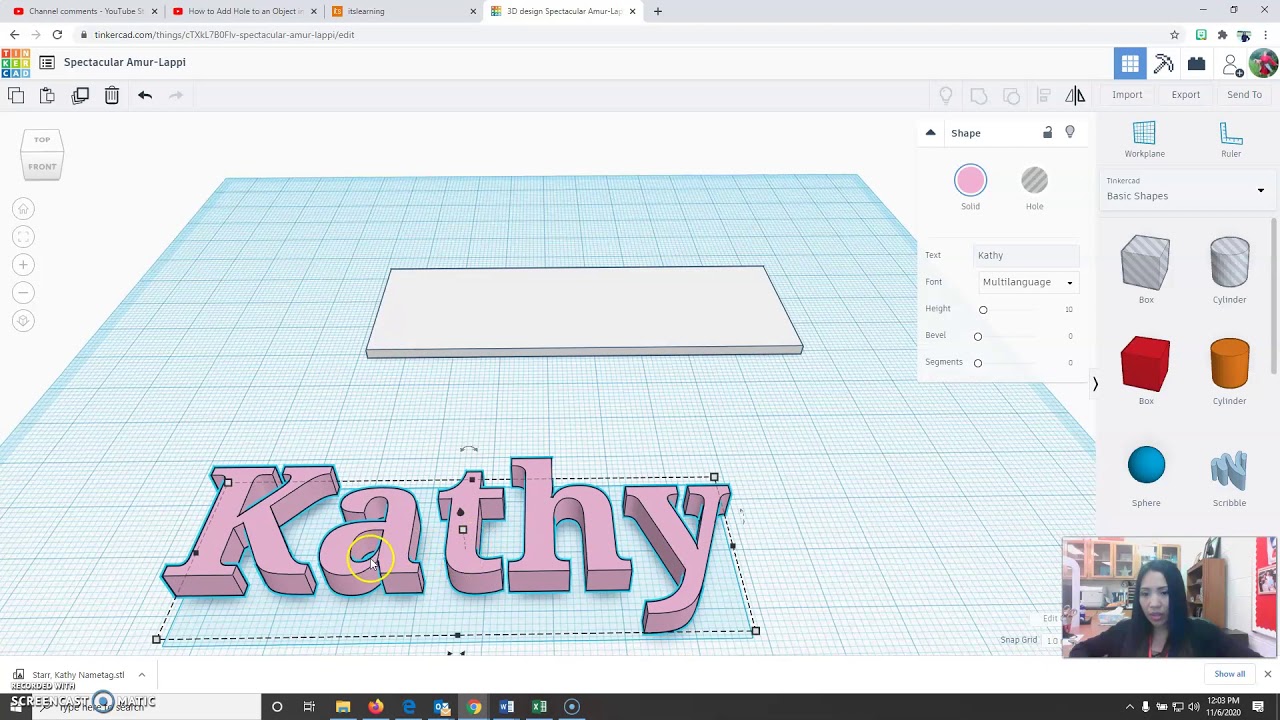This screenshot has height=720, width=1280.
Task: Select the Workplane tool
Action: [x=1144, y=139]
